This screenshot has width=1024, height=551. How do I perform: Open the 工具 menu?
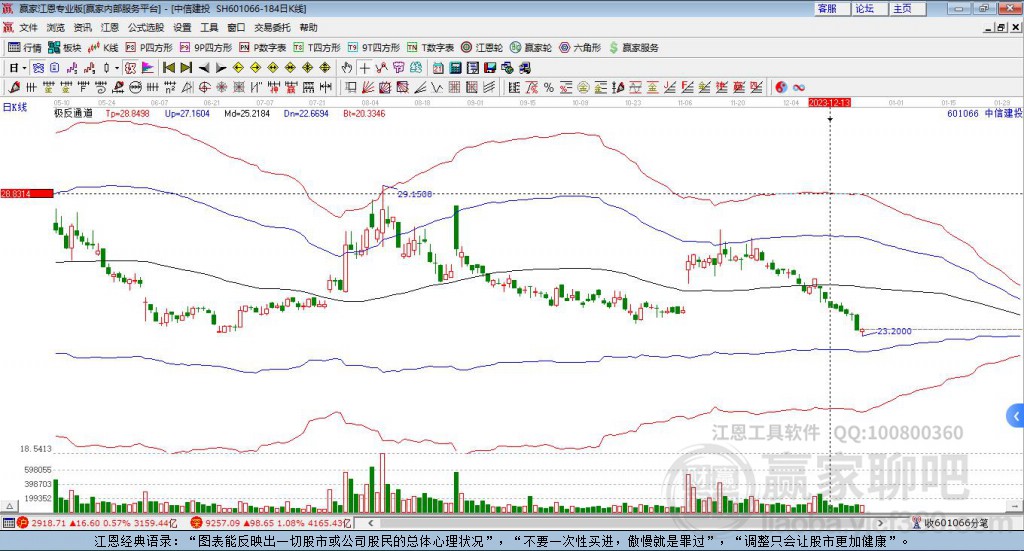[209, 27]
